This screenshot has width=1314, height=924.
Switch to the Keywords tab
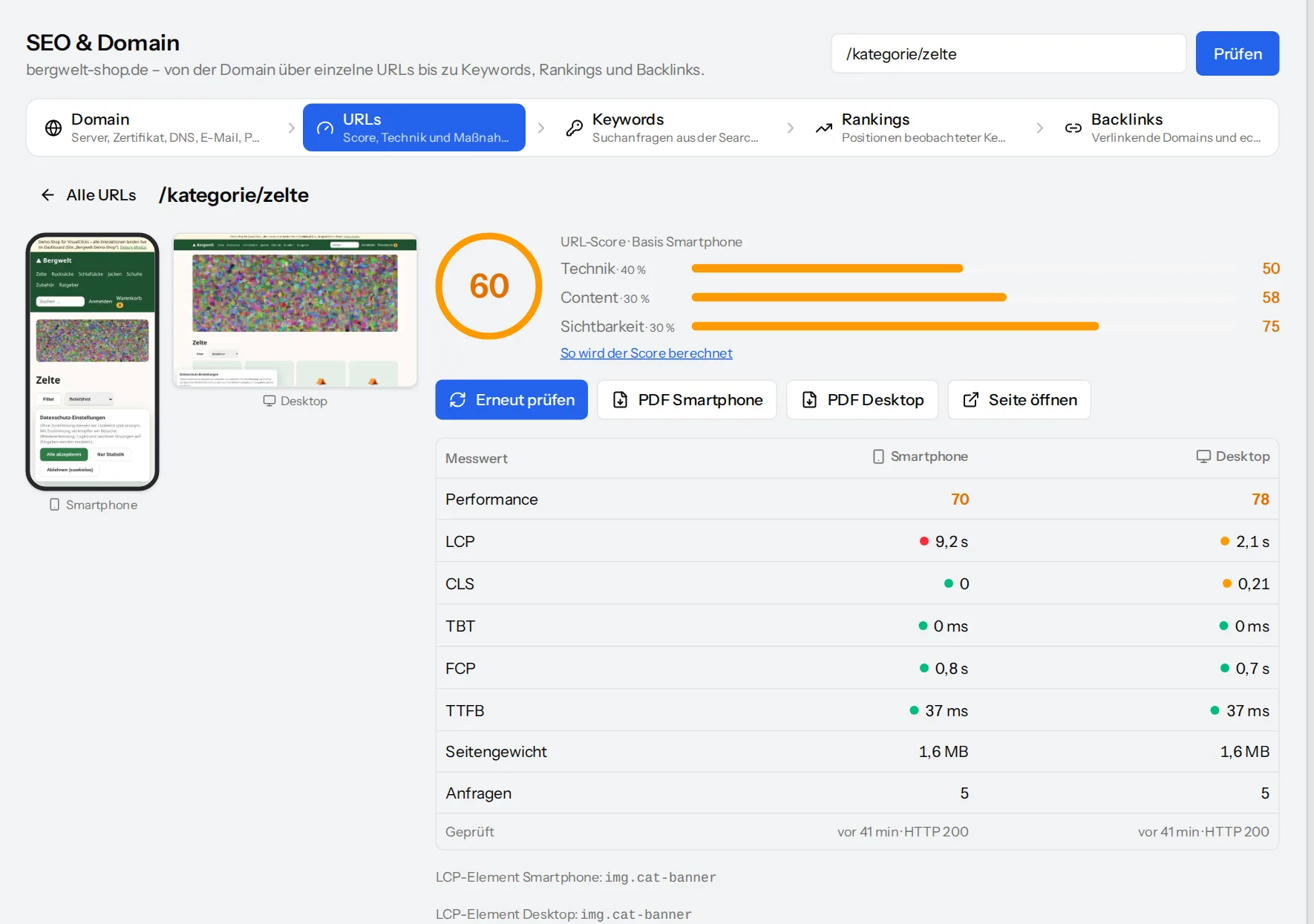coord(664,128)
